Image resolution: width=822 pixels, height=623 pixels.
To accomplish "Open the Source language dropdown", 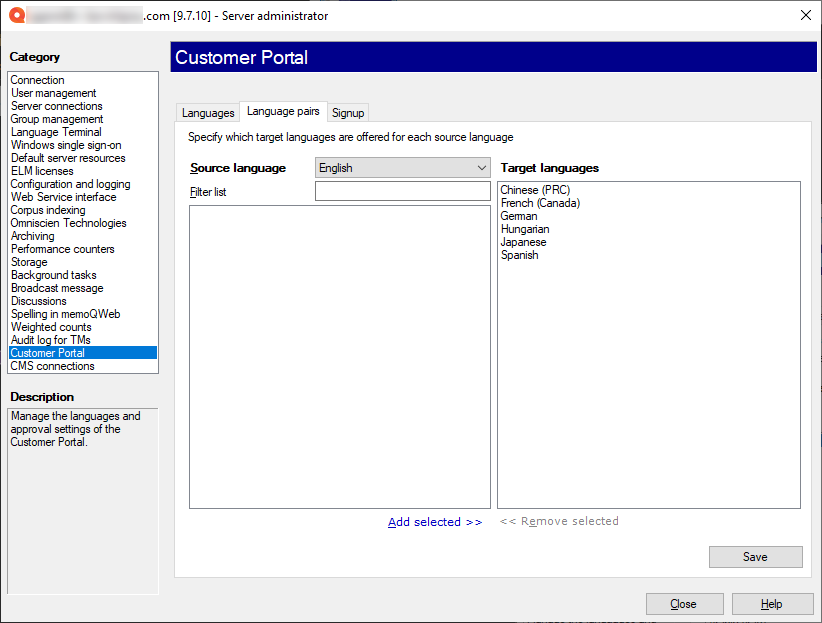I will [x=402, y=168].
